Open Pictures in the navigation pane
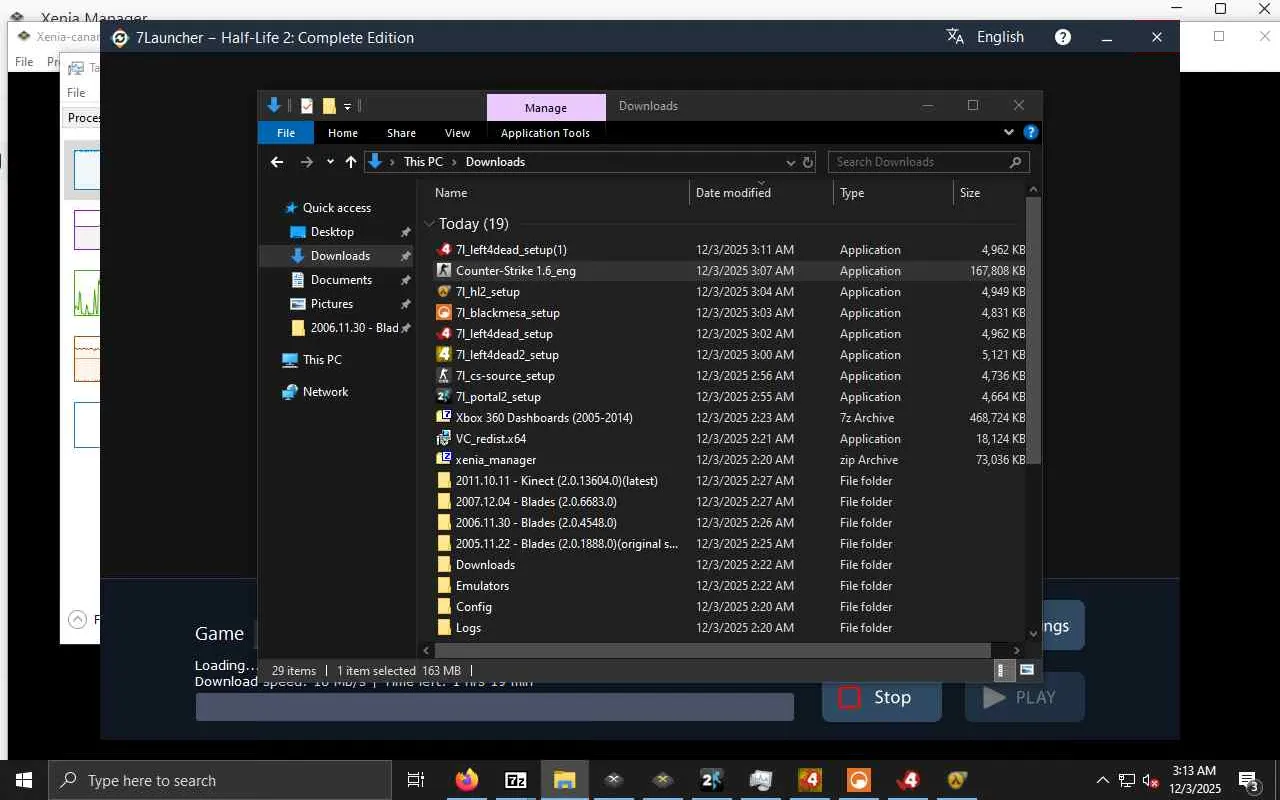 pos(332,304)
